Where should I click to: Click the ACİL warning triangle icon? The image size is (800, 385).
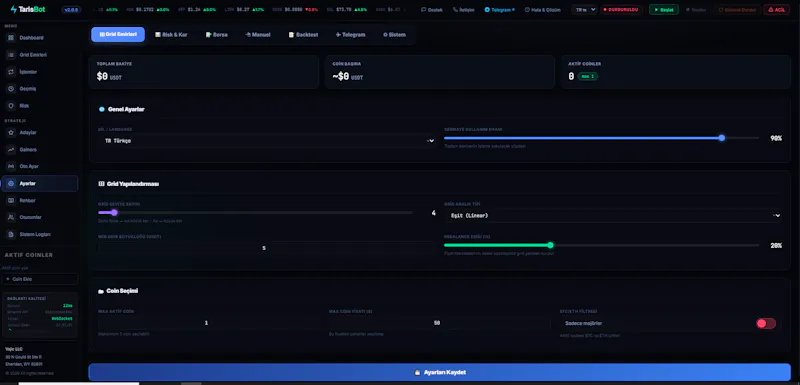771,10
